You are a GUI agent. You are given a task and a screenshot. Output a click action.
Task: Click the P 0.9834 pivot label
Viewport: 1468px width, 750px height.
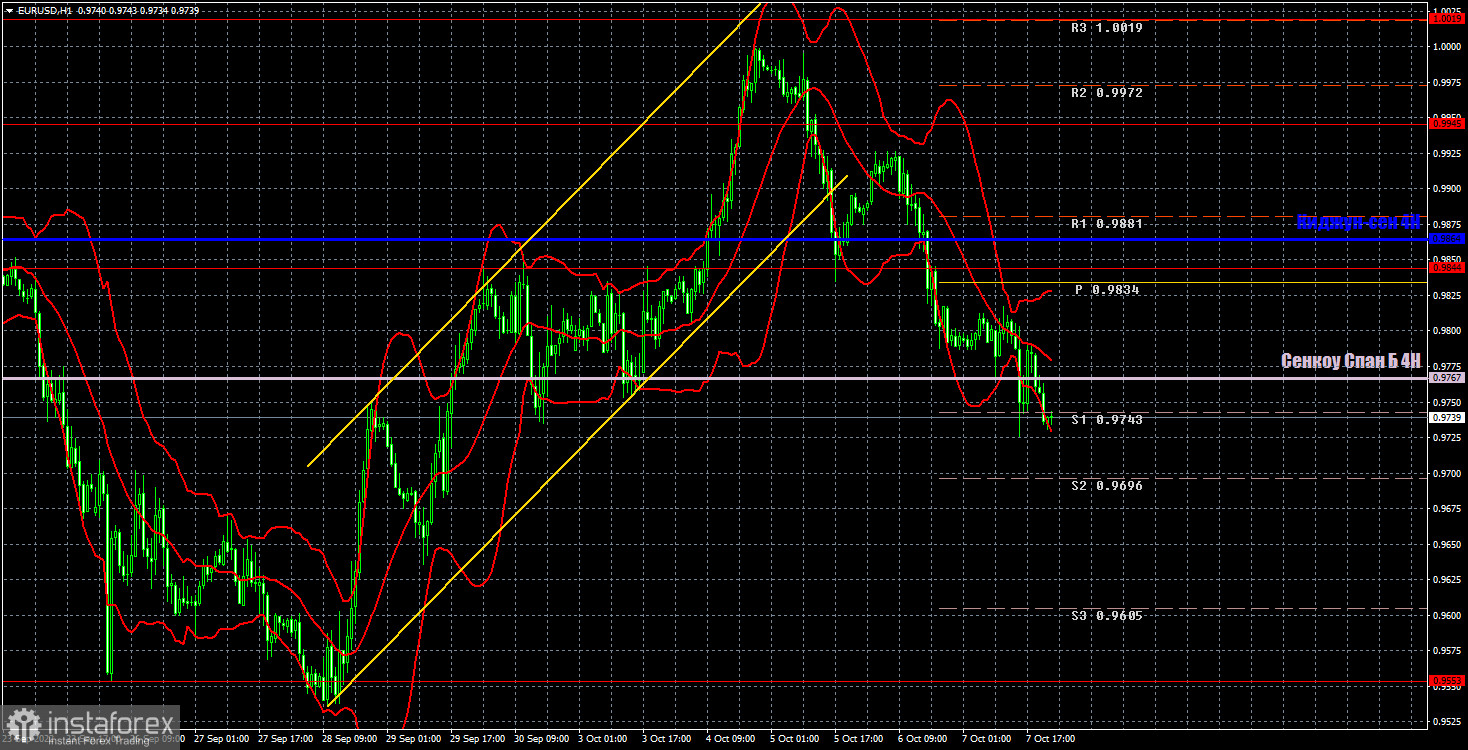tap(1107, 289)
